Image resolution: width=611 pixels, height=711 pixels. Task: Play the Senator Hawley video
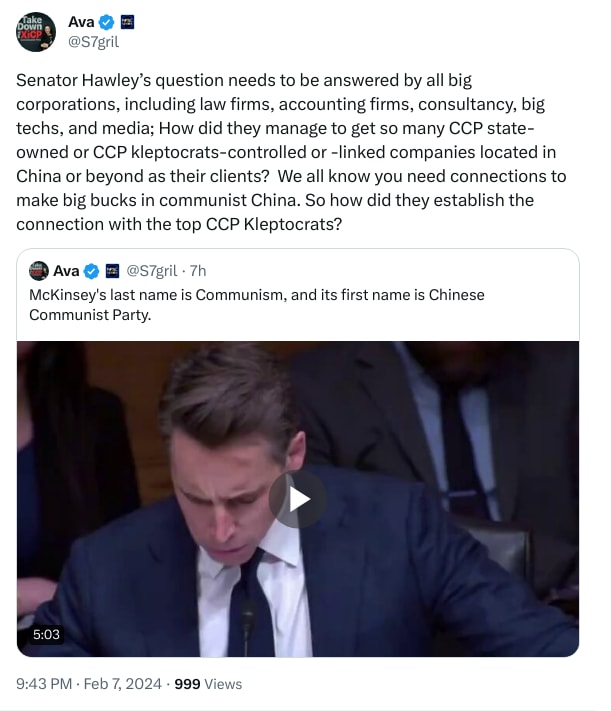[x=297, y=498]
